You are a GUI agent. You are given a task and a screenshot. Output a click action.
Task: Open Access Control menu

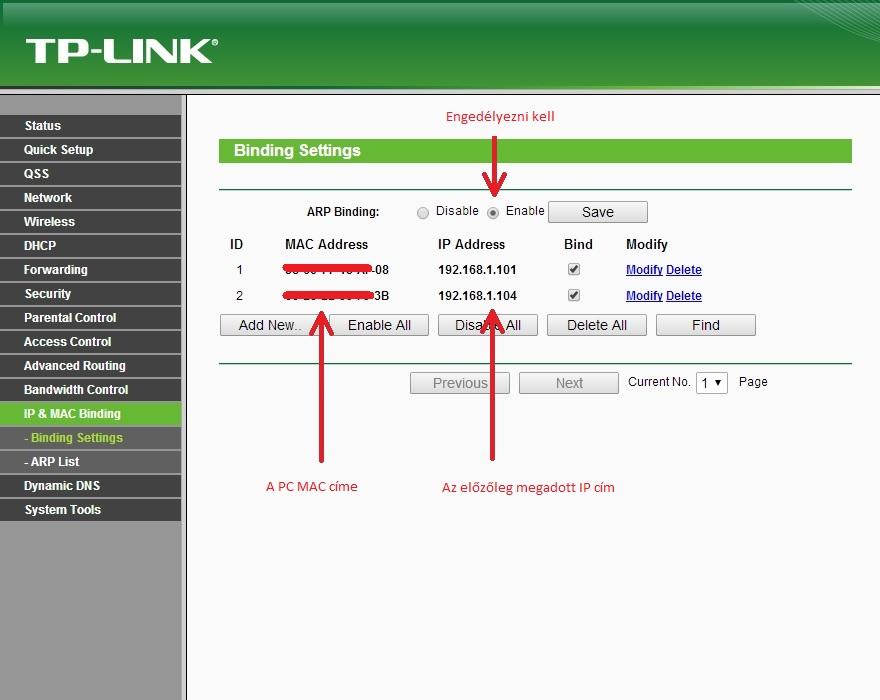[x=90, y=342]
